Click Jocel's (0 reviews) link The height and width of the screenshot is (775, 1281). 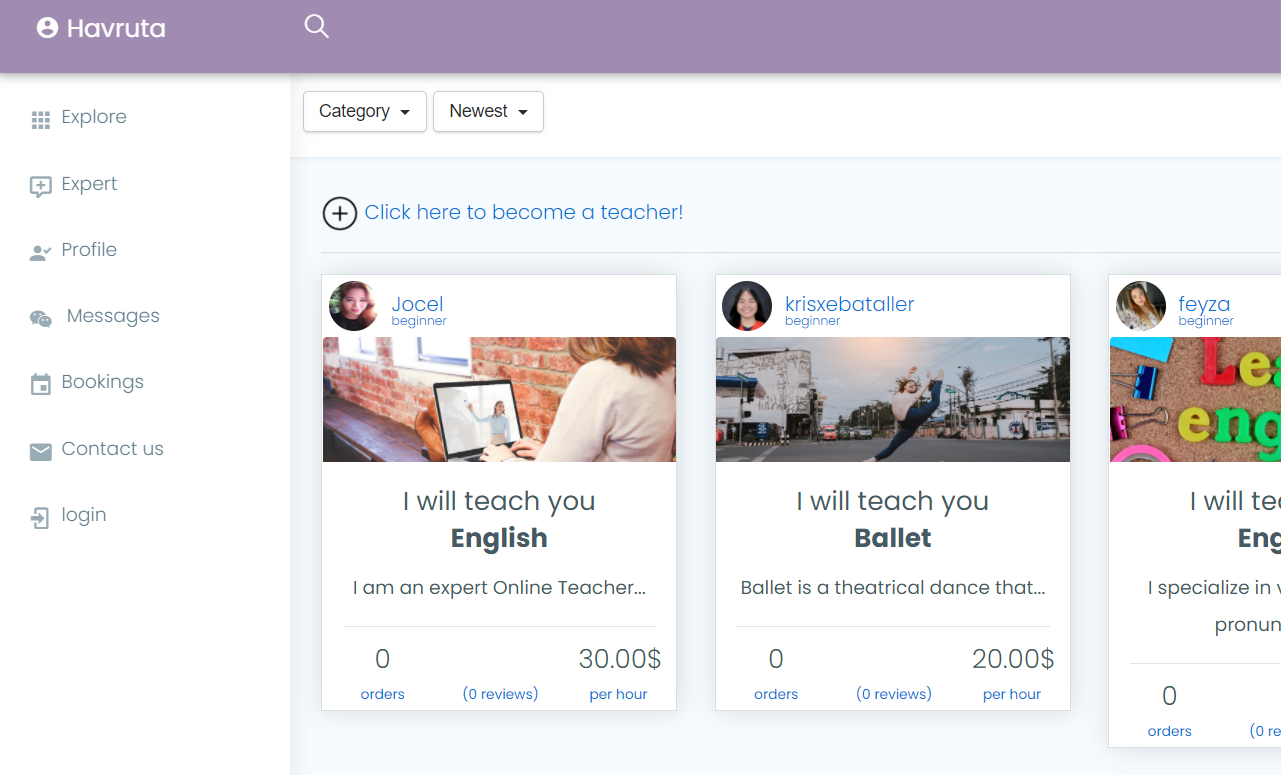pyautogui.click(x=500, y=694)
